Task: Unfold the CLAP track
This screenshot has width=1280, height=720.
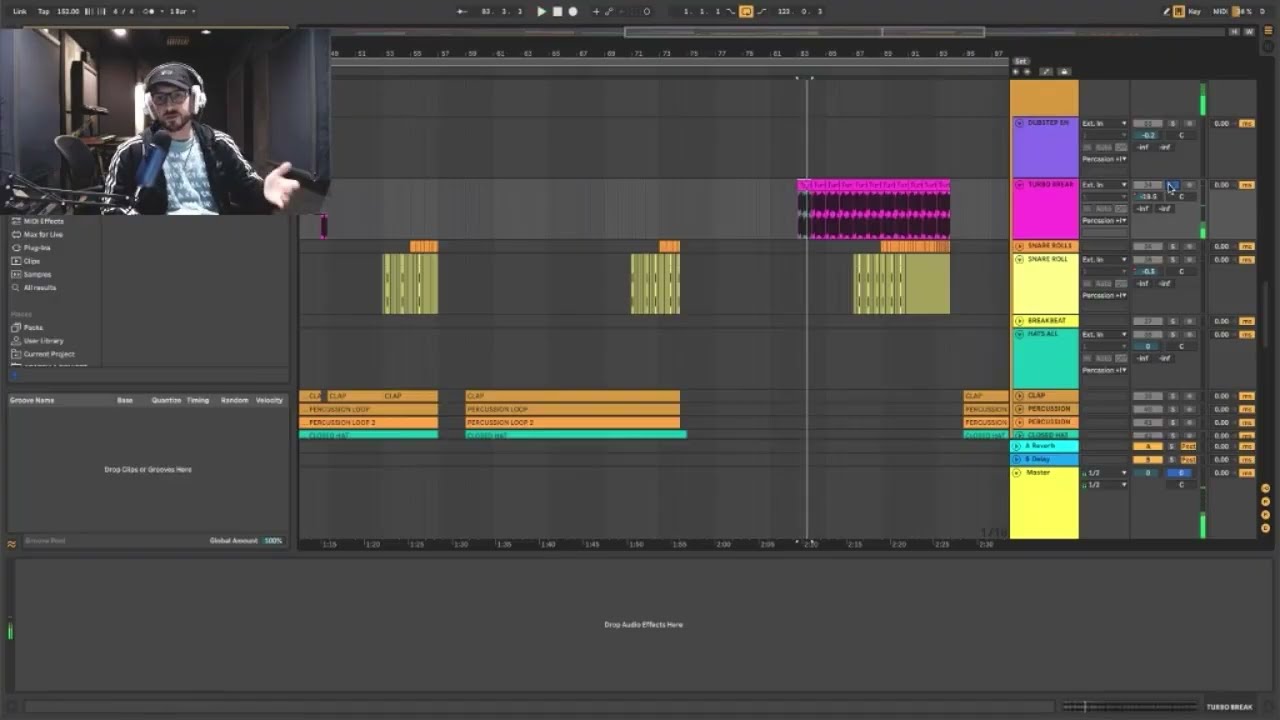Action: click(x=1019, y=396)
